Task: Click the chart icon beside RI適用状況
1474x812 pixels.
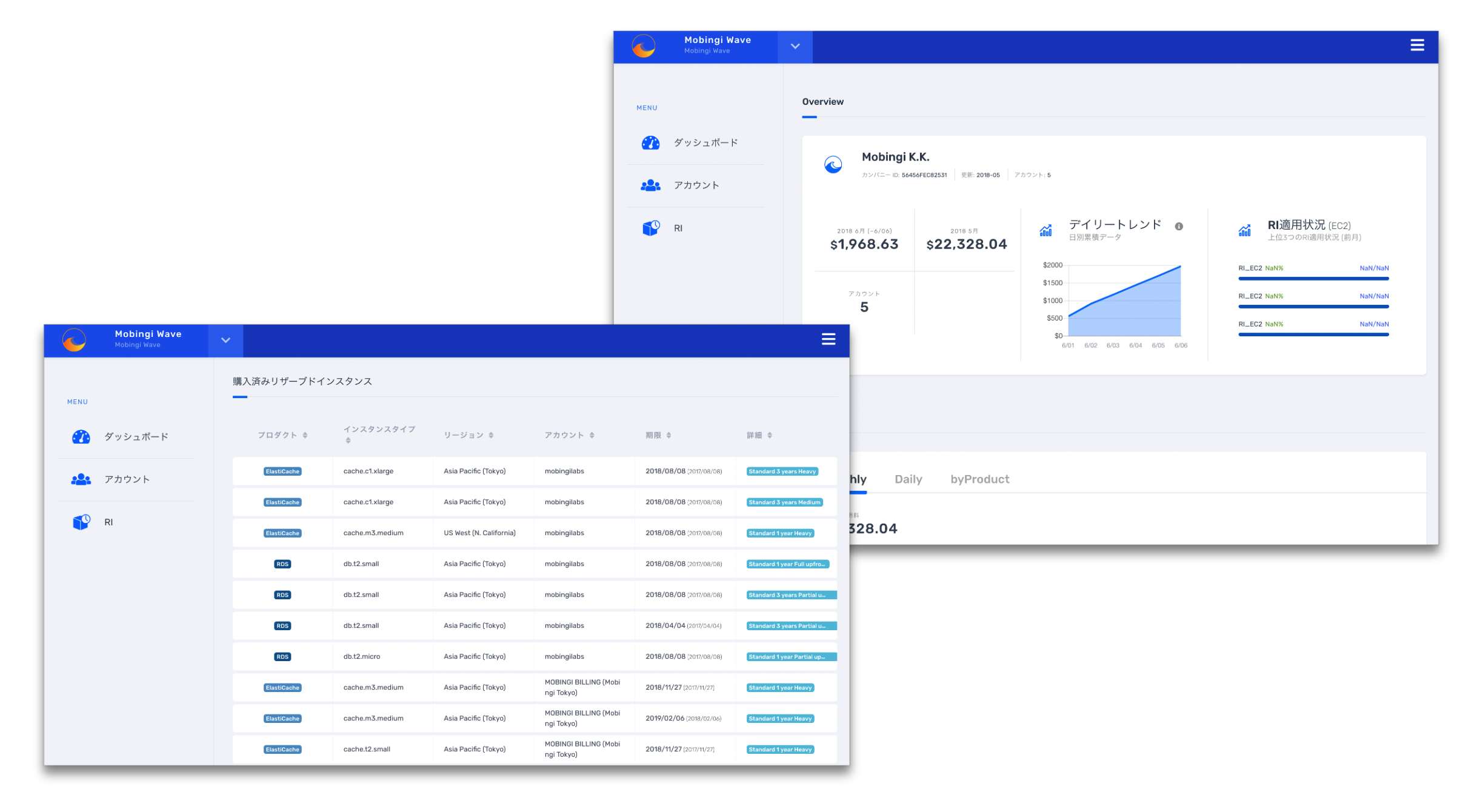Action: pos(1244,231)
